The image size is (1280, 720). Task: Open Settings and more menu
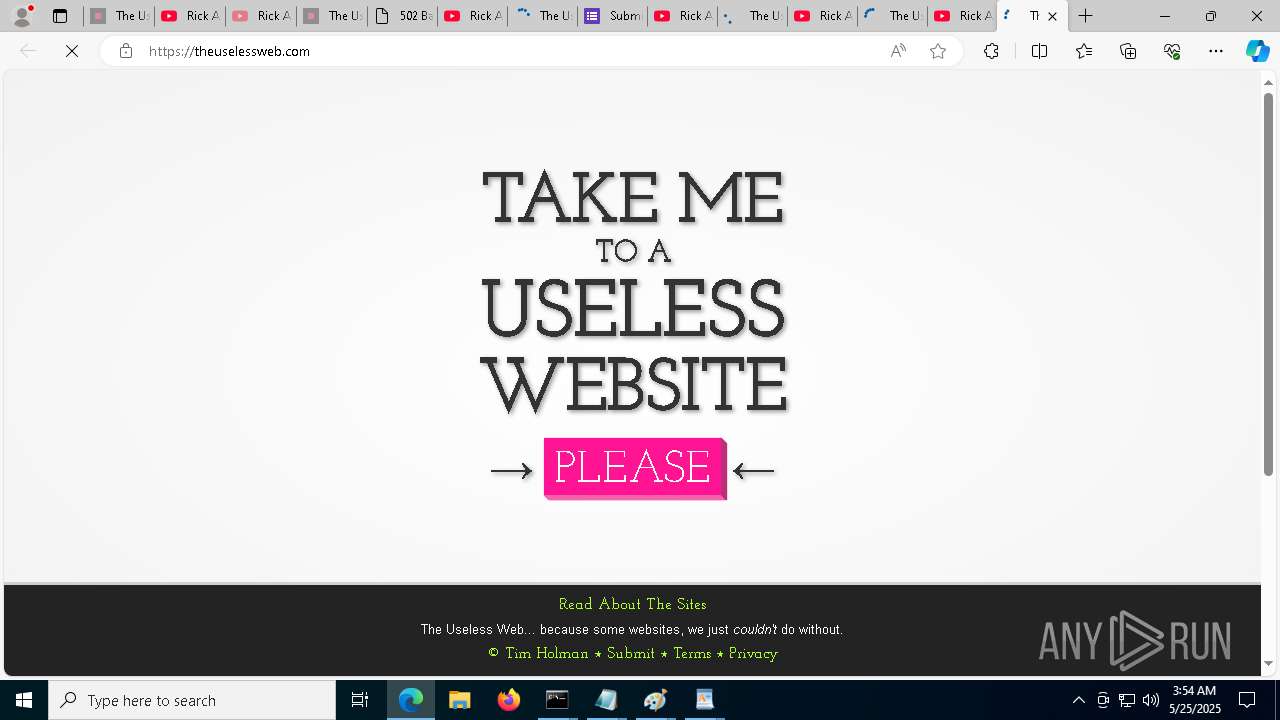click(x=1216, y=51)
